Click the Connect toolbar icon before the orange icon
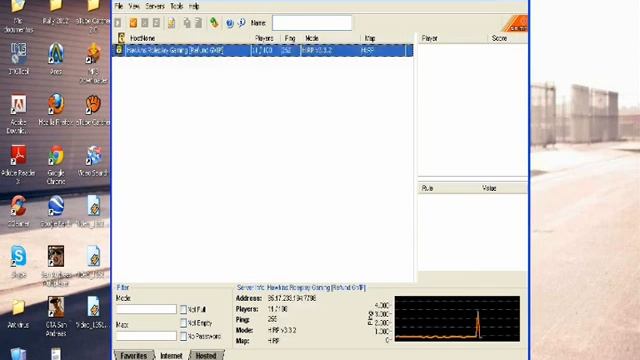The image size is (640, 360). coord(118,23)
